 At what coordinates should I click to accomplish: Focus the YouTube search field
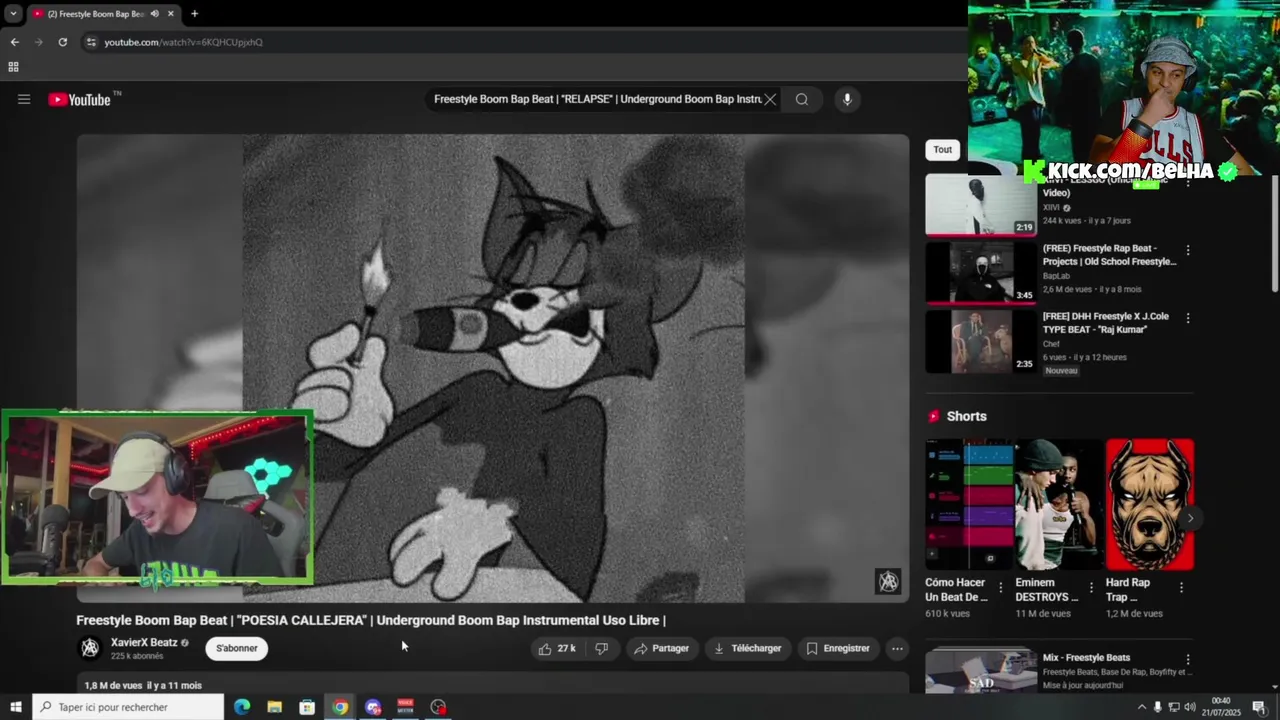(597, 99)
